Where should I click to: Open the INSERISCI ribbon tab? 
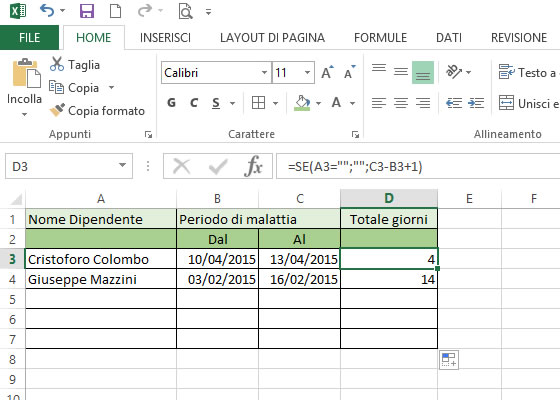pos(165,38)
